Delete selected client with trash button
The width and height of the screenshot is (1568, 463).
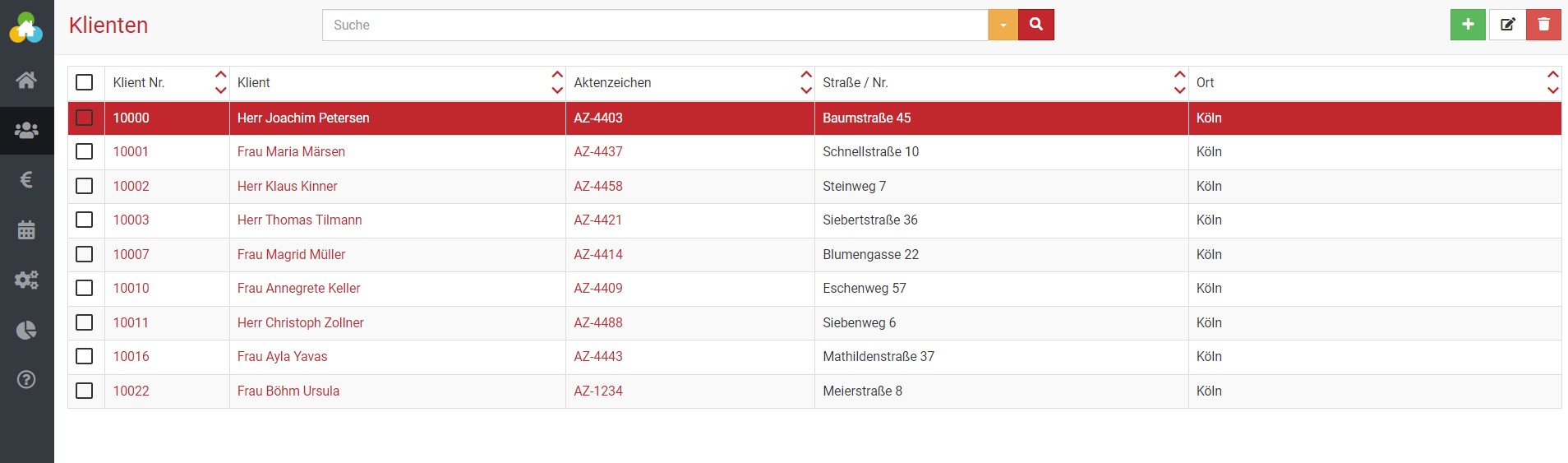[x=1543, y=25]
